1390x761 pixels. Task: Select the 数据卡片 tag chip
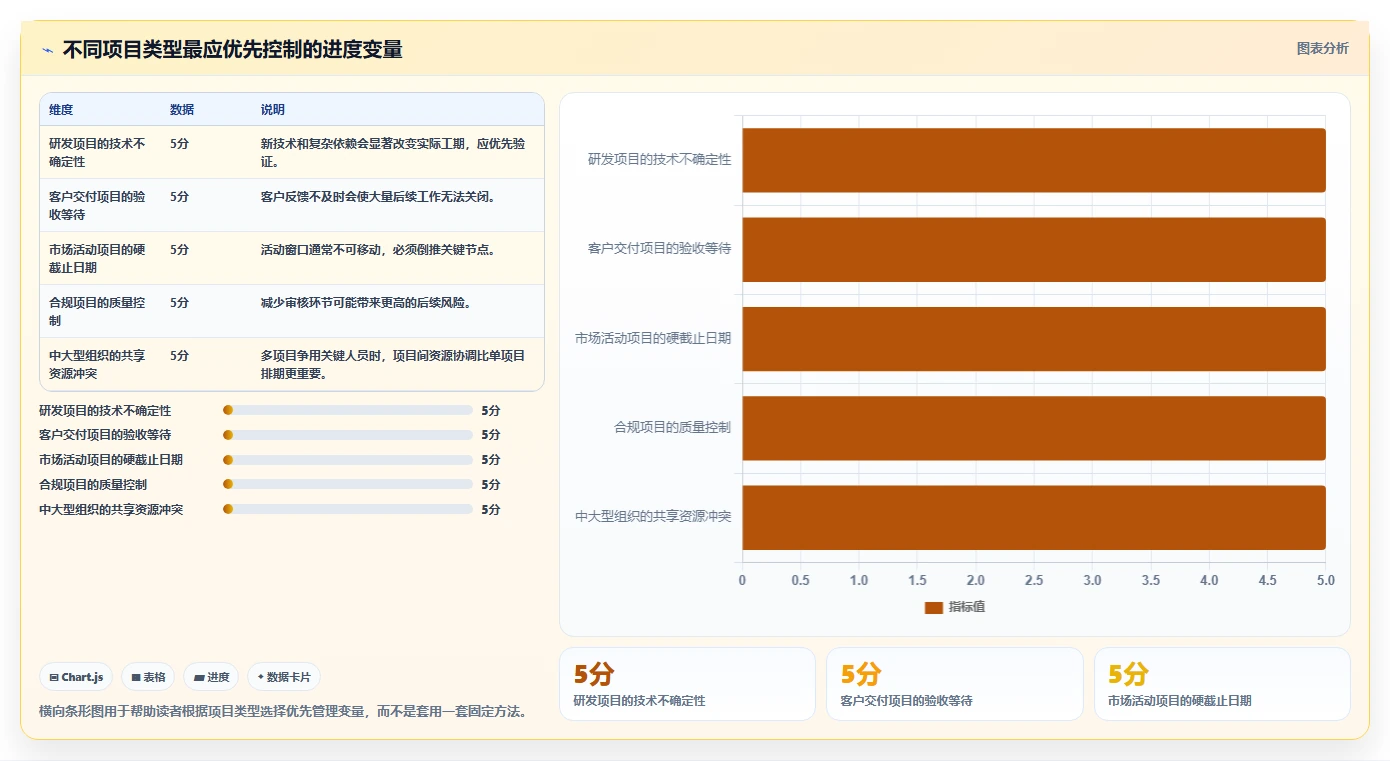(284, 677)
